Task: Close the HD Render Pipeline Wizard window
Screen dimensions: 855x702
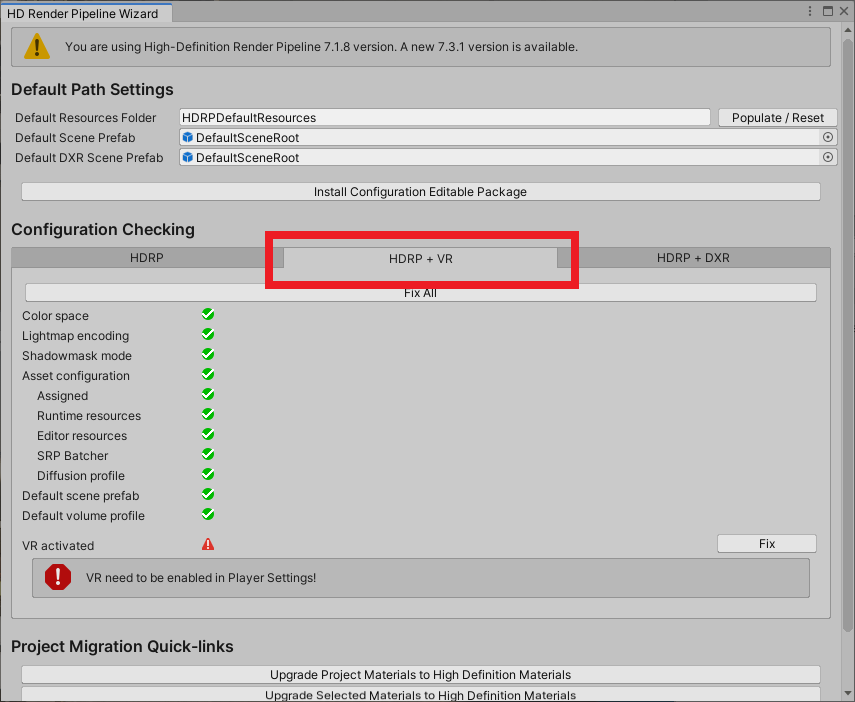Action: point(844,11)
